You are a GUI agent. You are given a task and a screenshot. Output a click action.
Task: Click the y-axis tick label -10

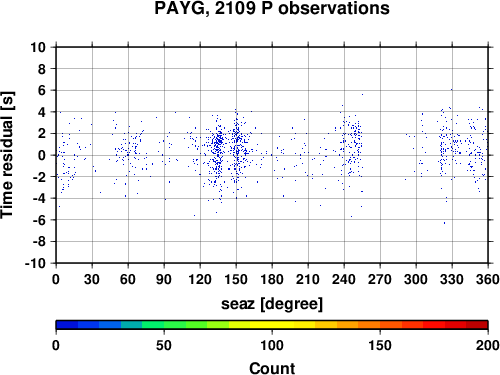[x=36, y=263]
